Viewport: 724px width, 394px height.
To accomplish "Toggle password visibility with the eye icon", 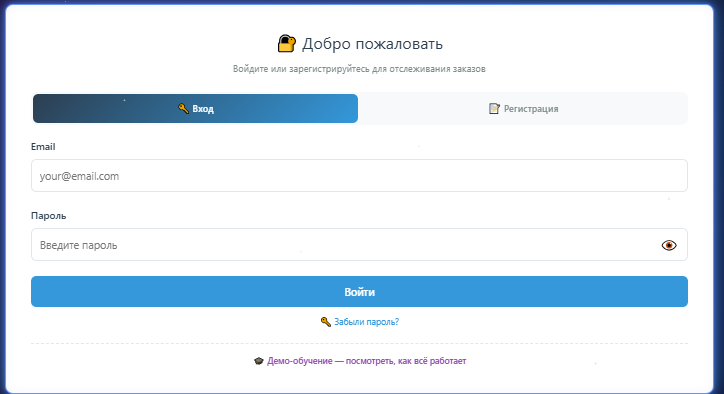I will (x=669, y=245).
